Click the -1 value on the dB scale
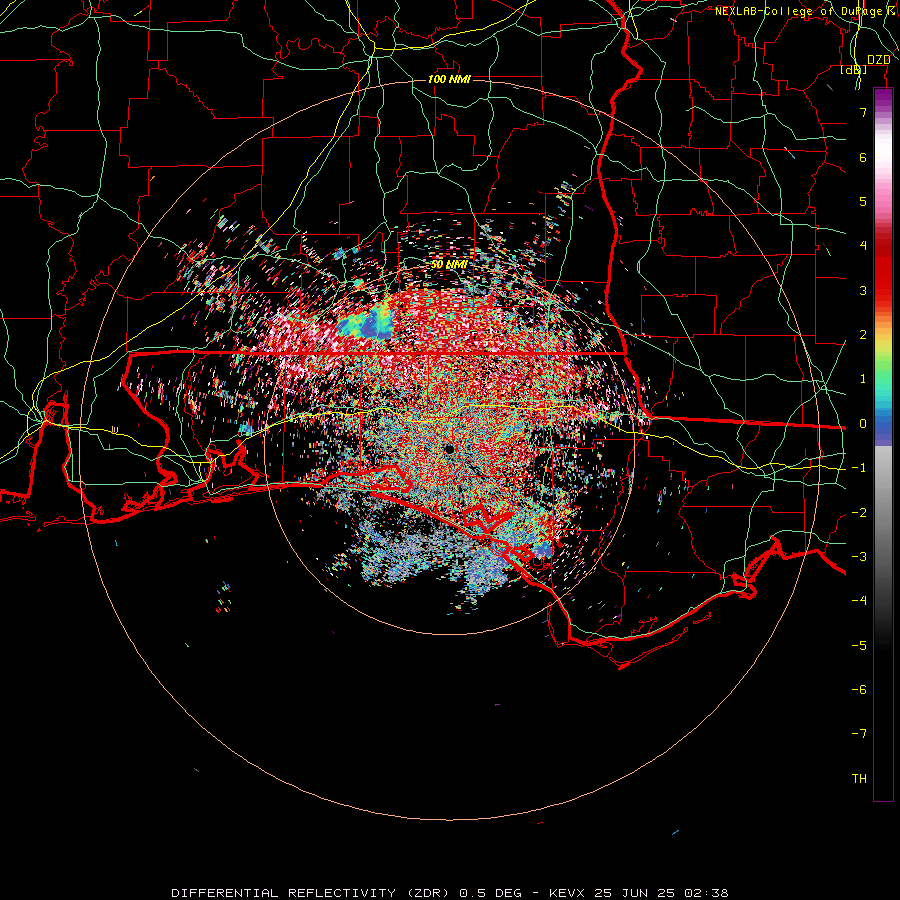 859,468
